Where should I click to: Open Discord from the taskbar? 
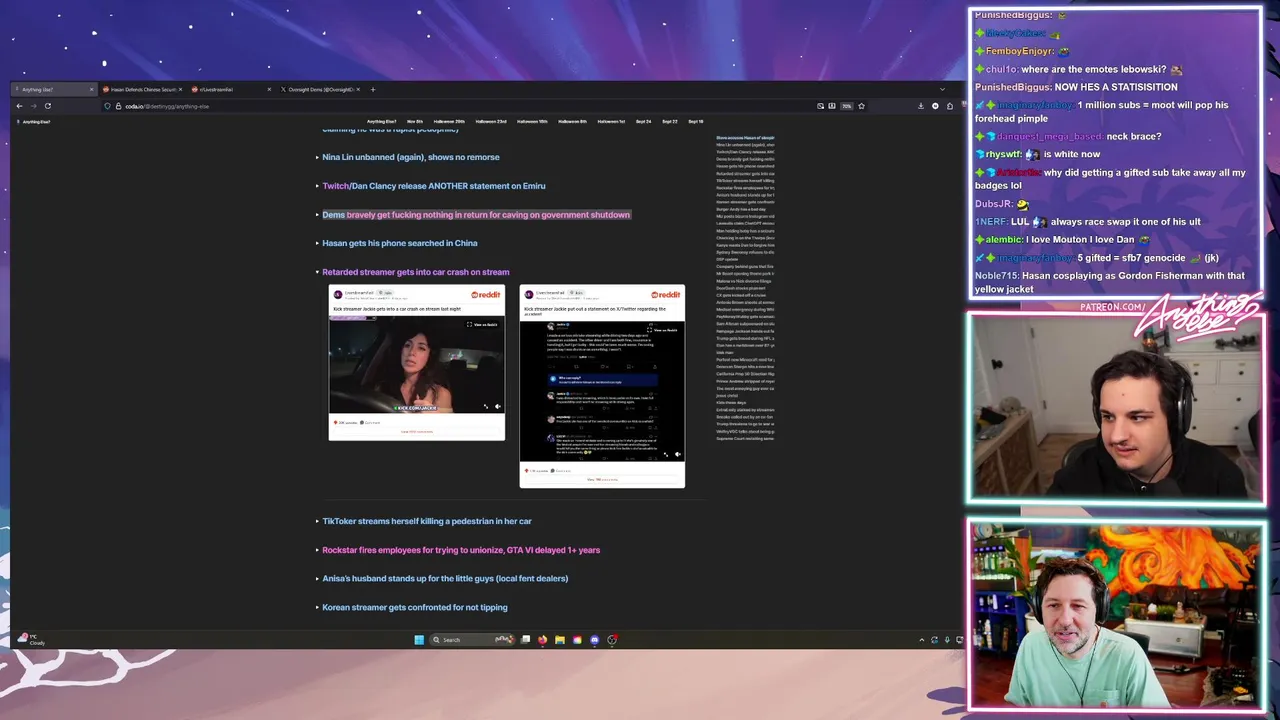[595, 640]
